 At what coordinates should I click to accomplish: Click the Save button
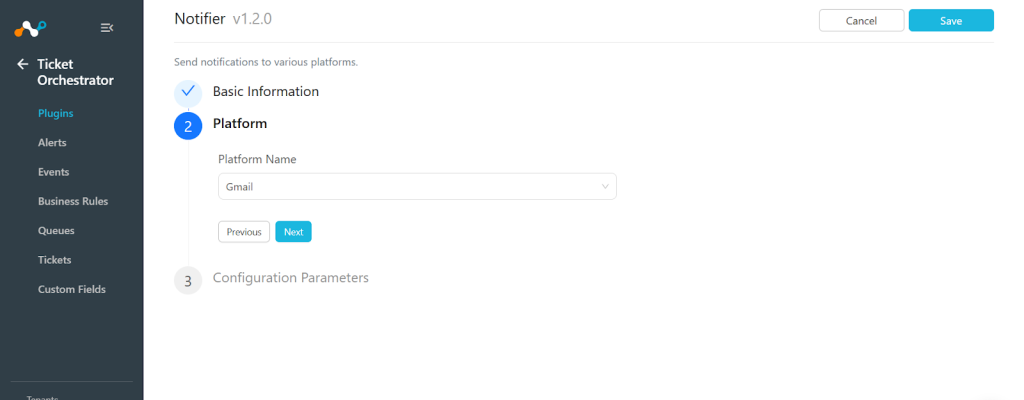tap(951, 20)
